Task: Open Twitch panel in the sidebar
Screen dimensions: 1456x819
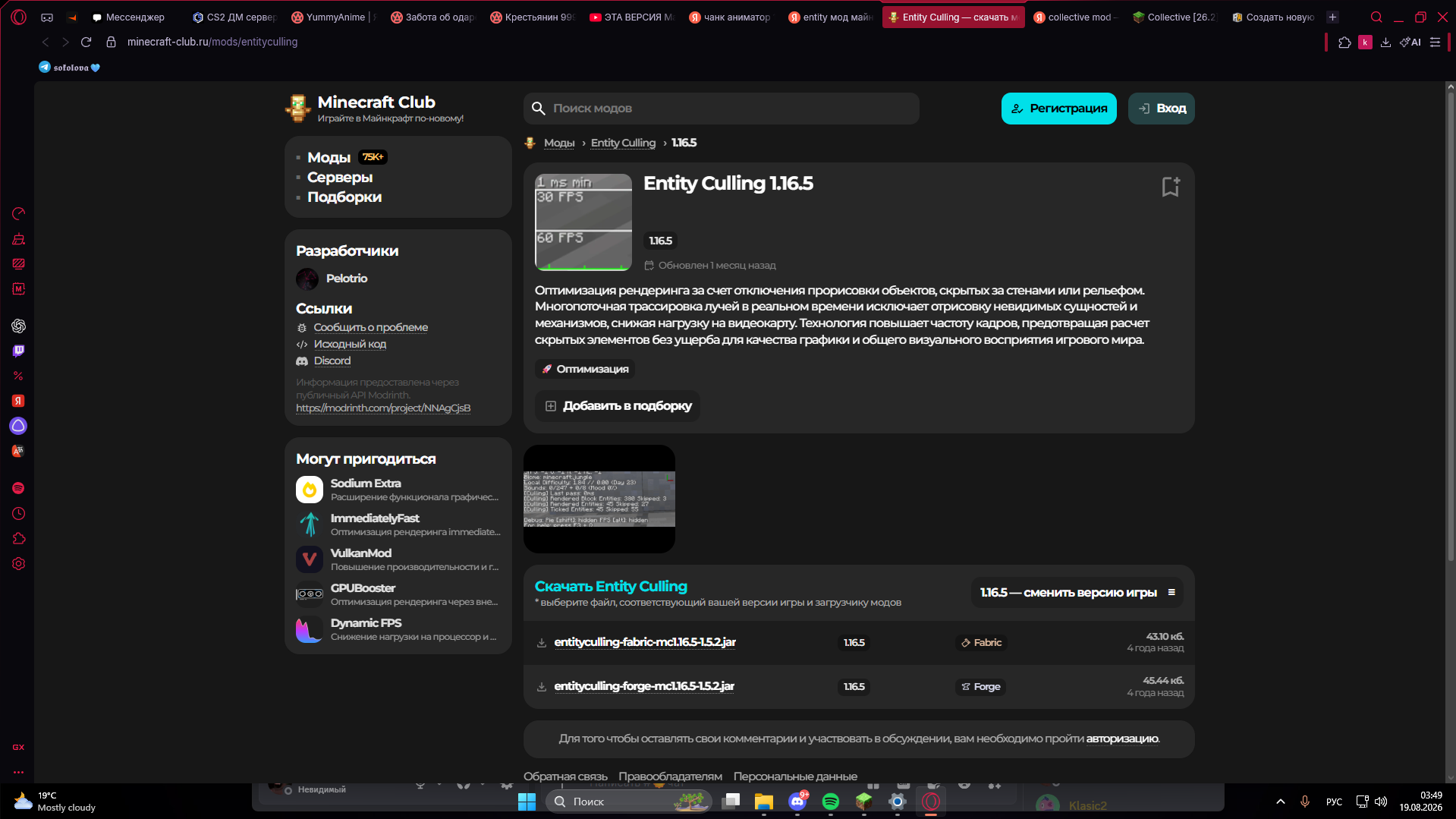Action: coord(19,351)
